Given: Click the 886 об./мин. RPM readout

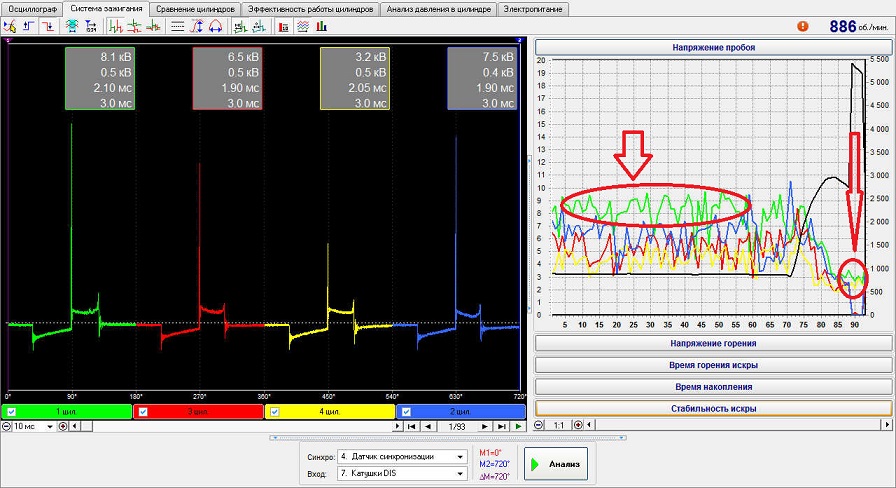Looking at the screenshot, I should point(859,26).
